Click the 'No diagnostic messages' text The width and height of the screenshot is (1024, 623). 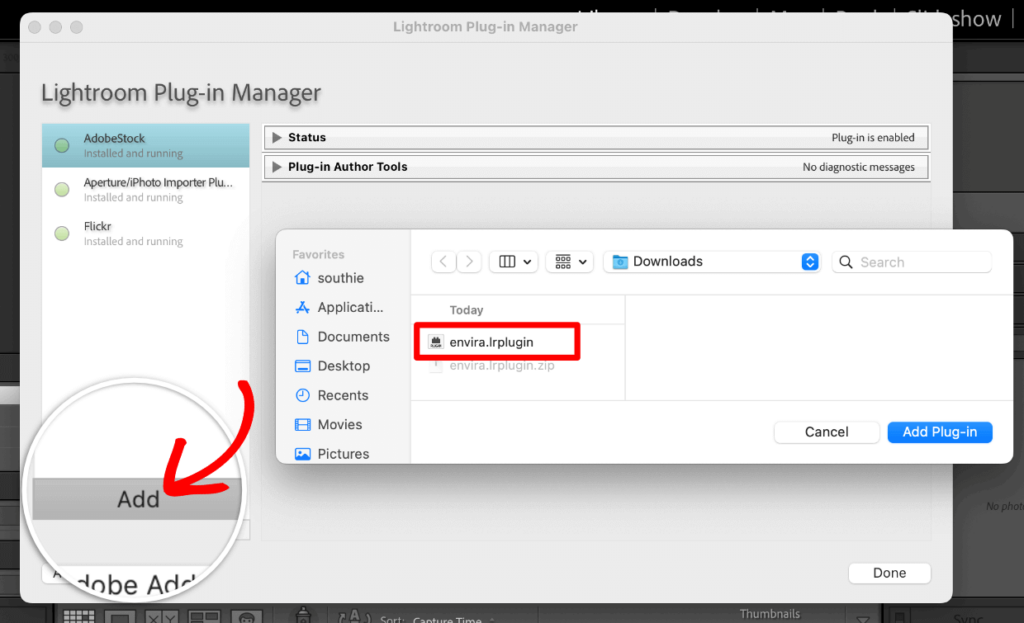pyautogui.click(x=858, y=167)
